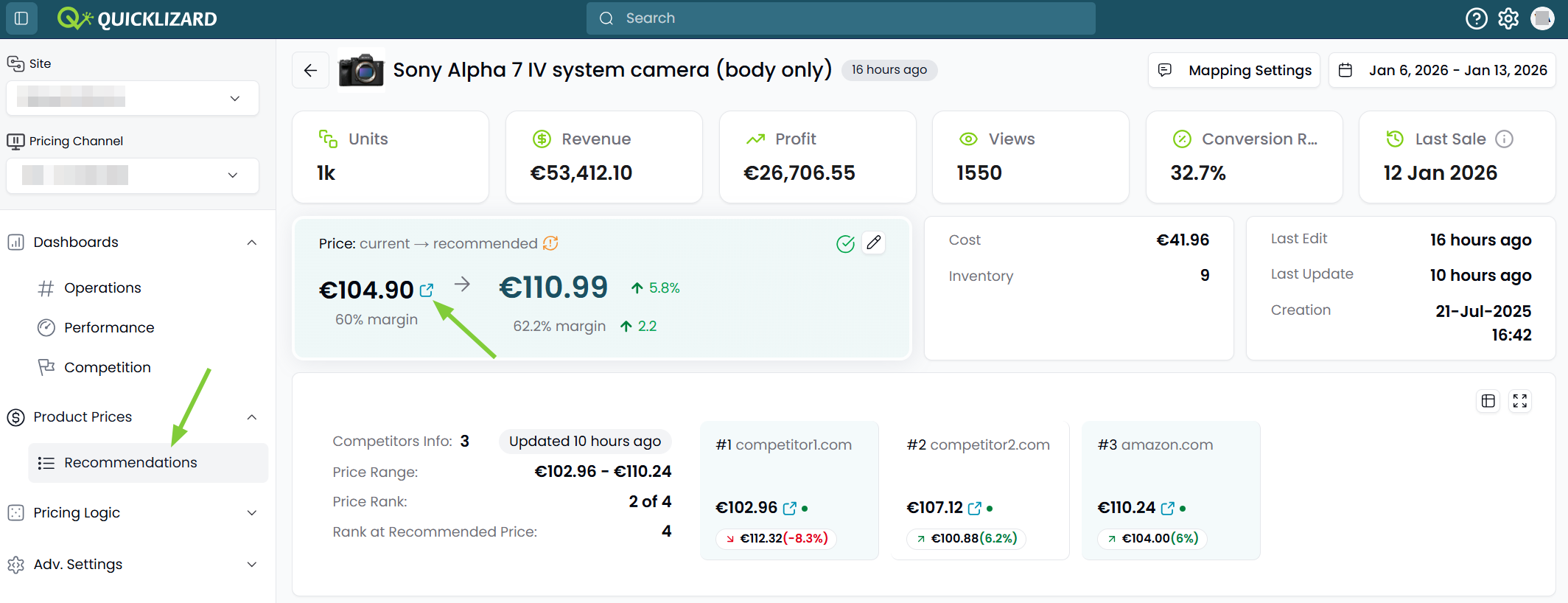Toggle the sidebar panel icon
This screenshot has height=603, width=1568.
(x=21, y=18)
